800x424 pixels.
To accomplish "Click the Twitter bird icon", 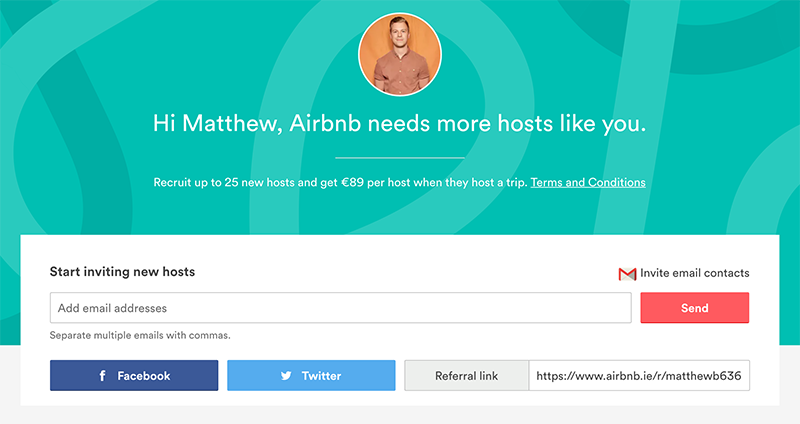I will pos(286,376).
